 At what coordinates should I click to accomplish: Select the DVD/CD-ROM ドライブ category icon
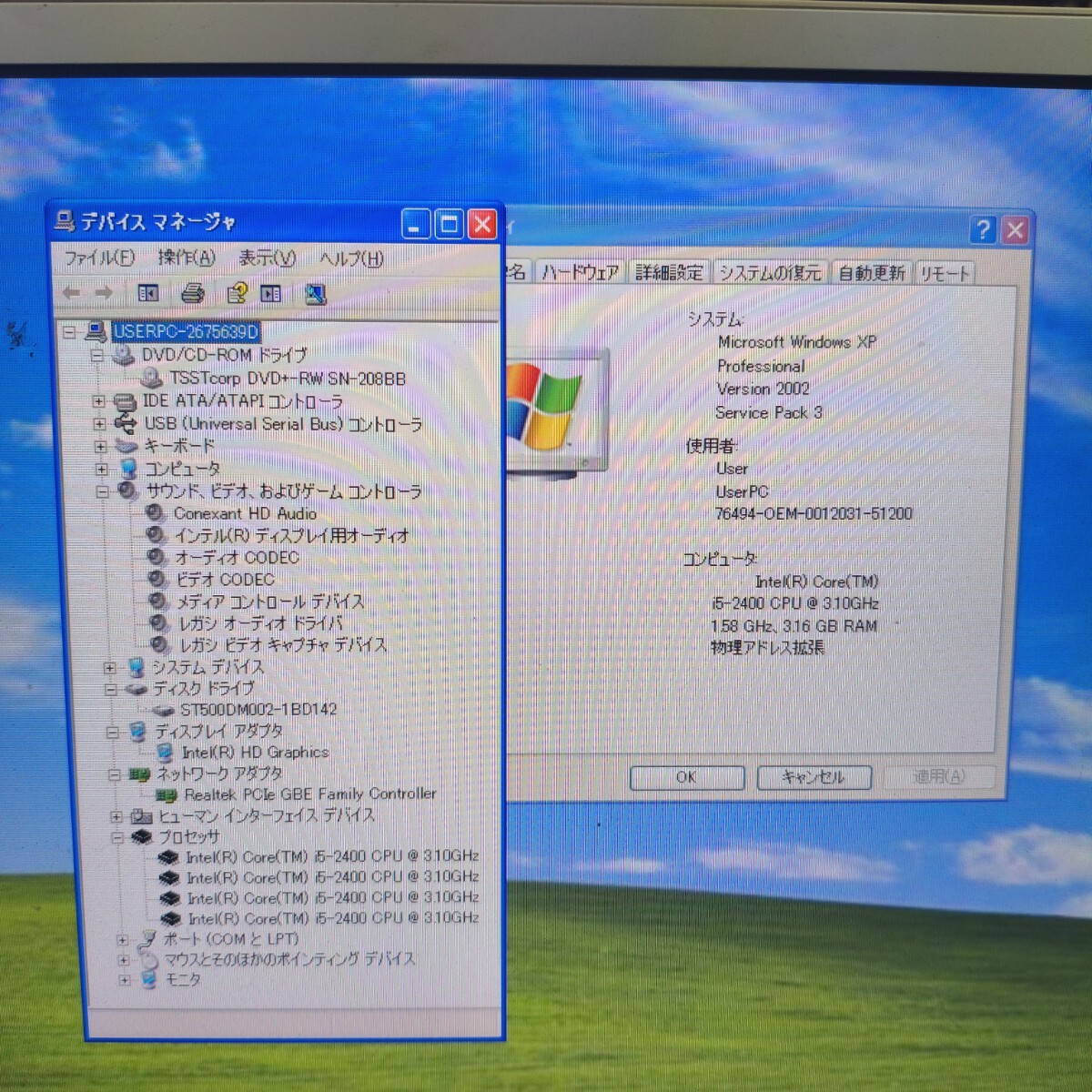[x=123, y=355]
